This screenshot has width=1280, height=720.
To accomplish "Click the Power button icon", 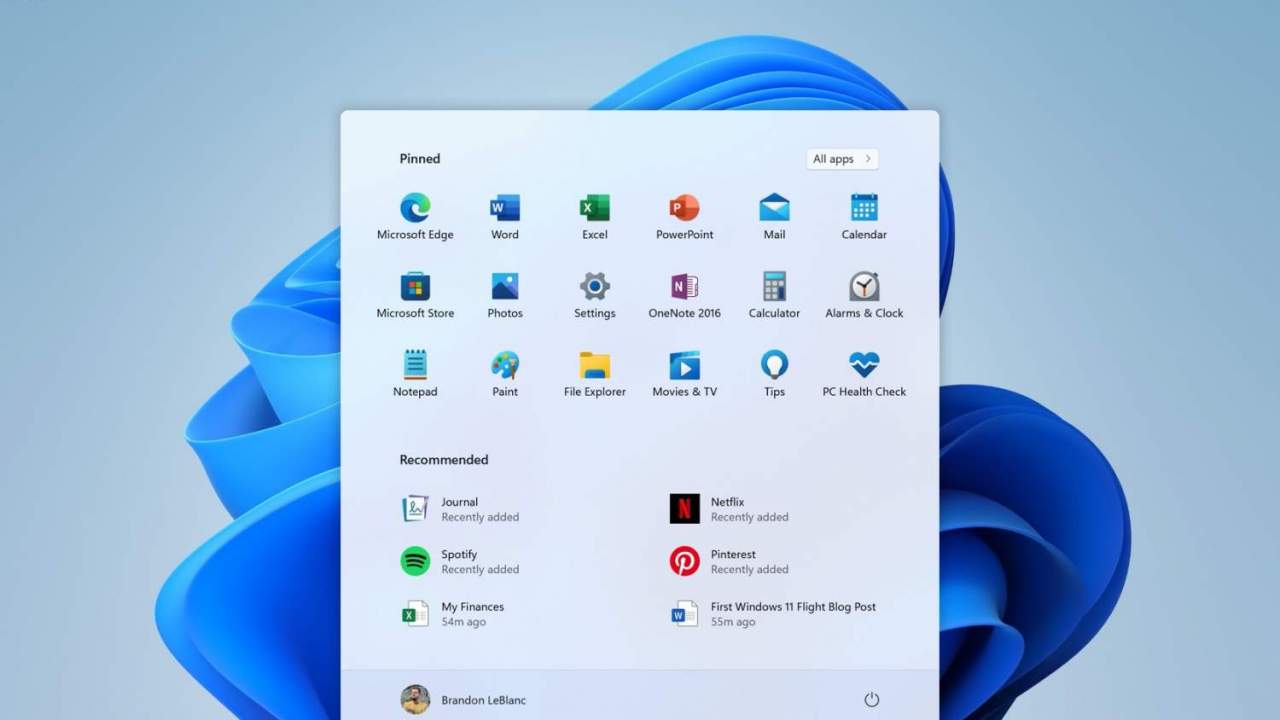I will click(871, 700).
